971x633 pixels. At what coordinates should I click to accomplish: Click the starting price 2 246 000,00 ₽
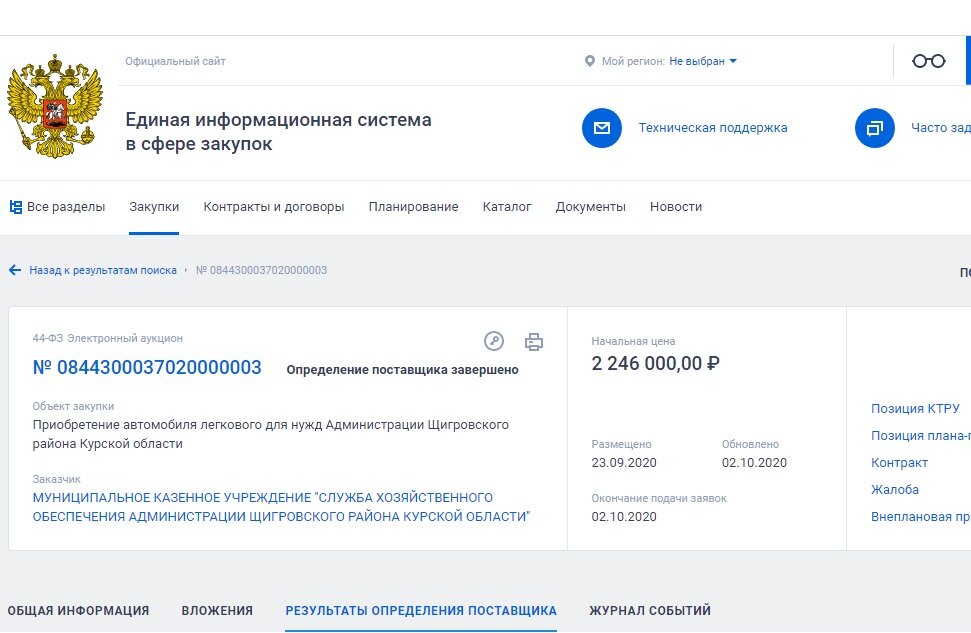pyautogui.click(x=655, y=364)
